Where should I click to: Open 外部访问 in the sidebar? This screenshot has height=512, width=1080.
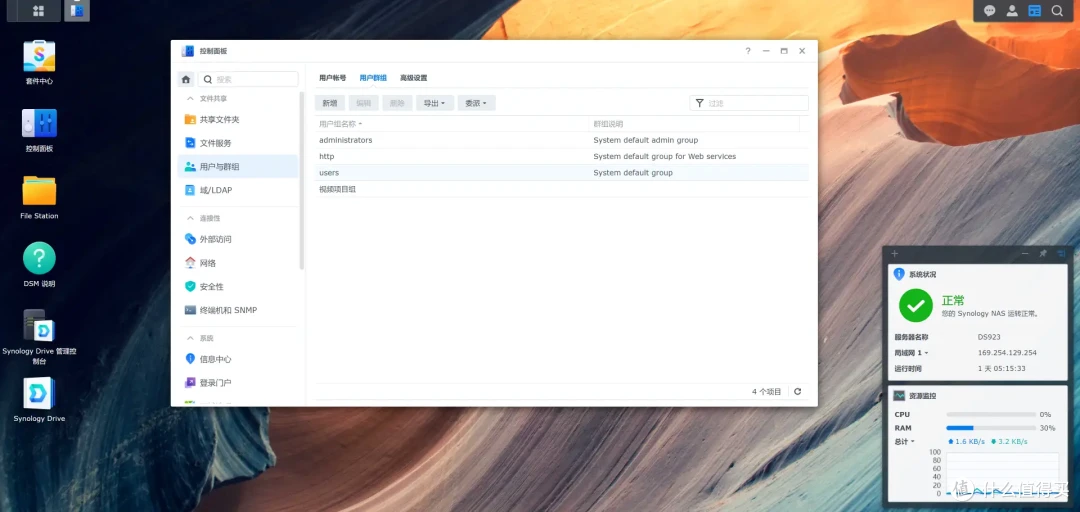(x=238, y=239)
